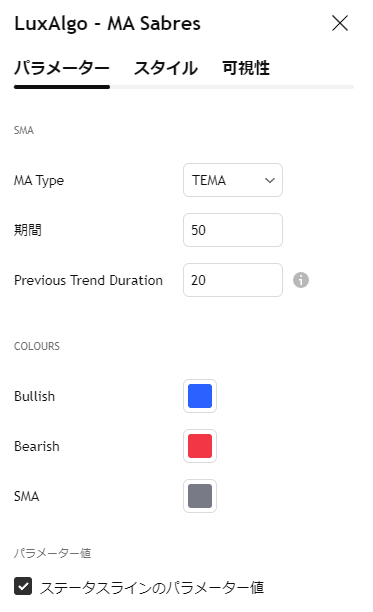Viewport: 373px width, 612px height.
Task: Click the MA Type label
Action: click(x=39, y=180)
